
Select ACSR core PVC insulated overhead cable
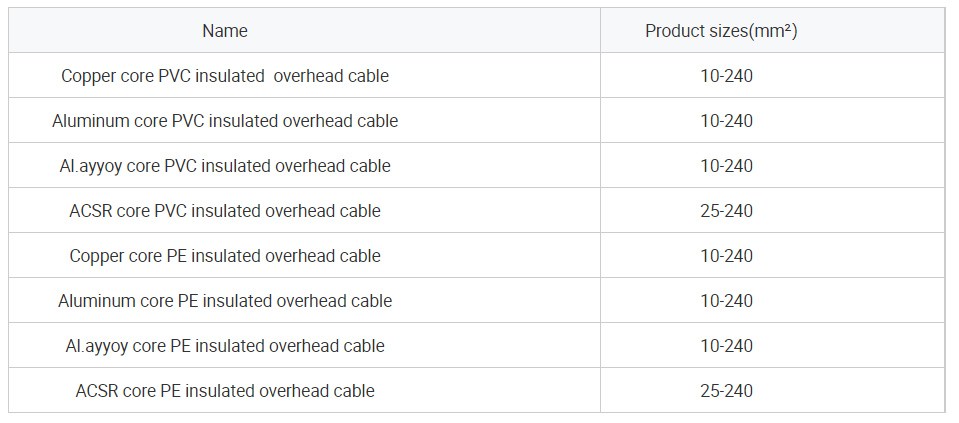pos(225,211)
